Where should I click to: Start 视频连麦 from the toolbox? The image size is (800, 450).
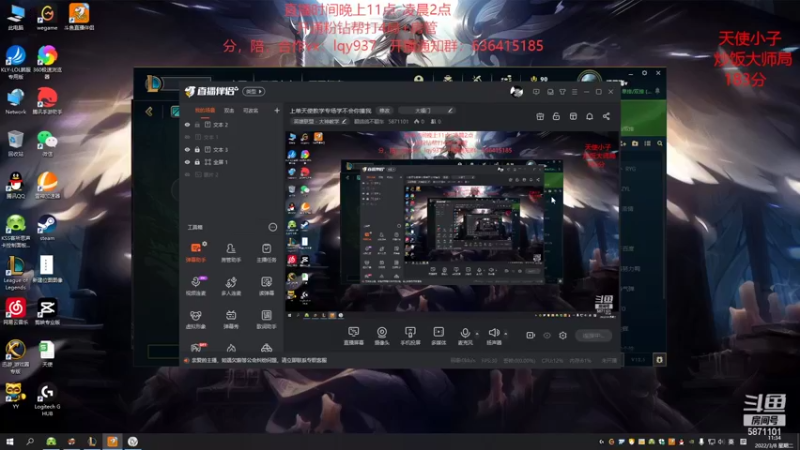click(195, 286)
